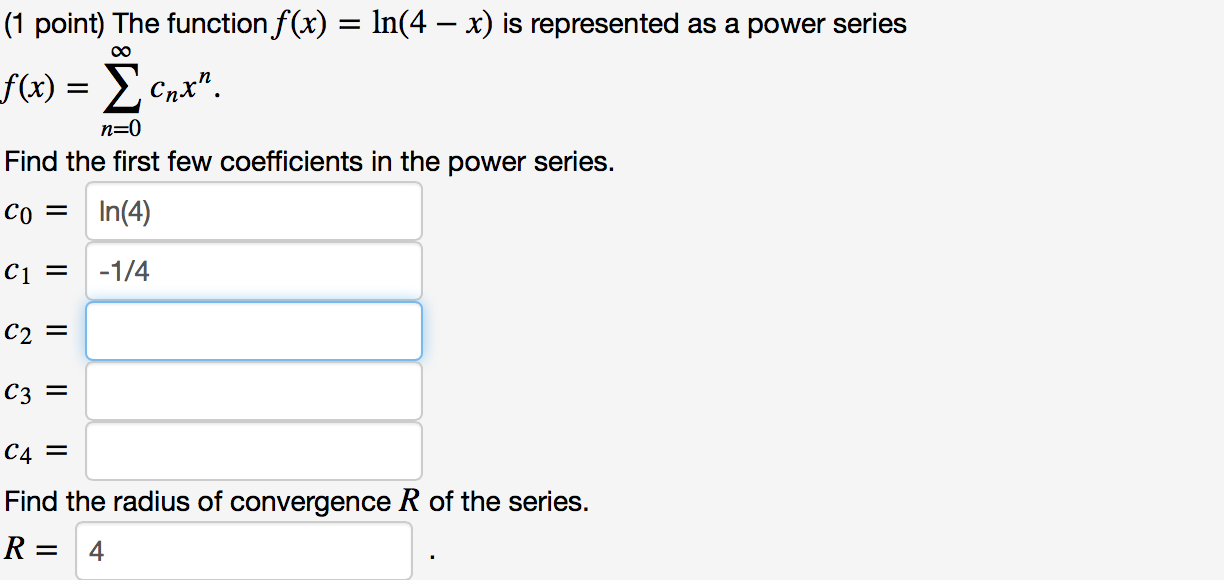
Task: Click the blank c4 answer field
Action: pyautogui.click(x=253, y=450)
